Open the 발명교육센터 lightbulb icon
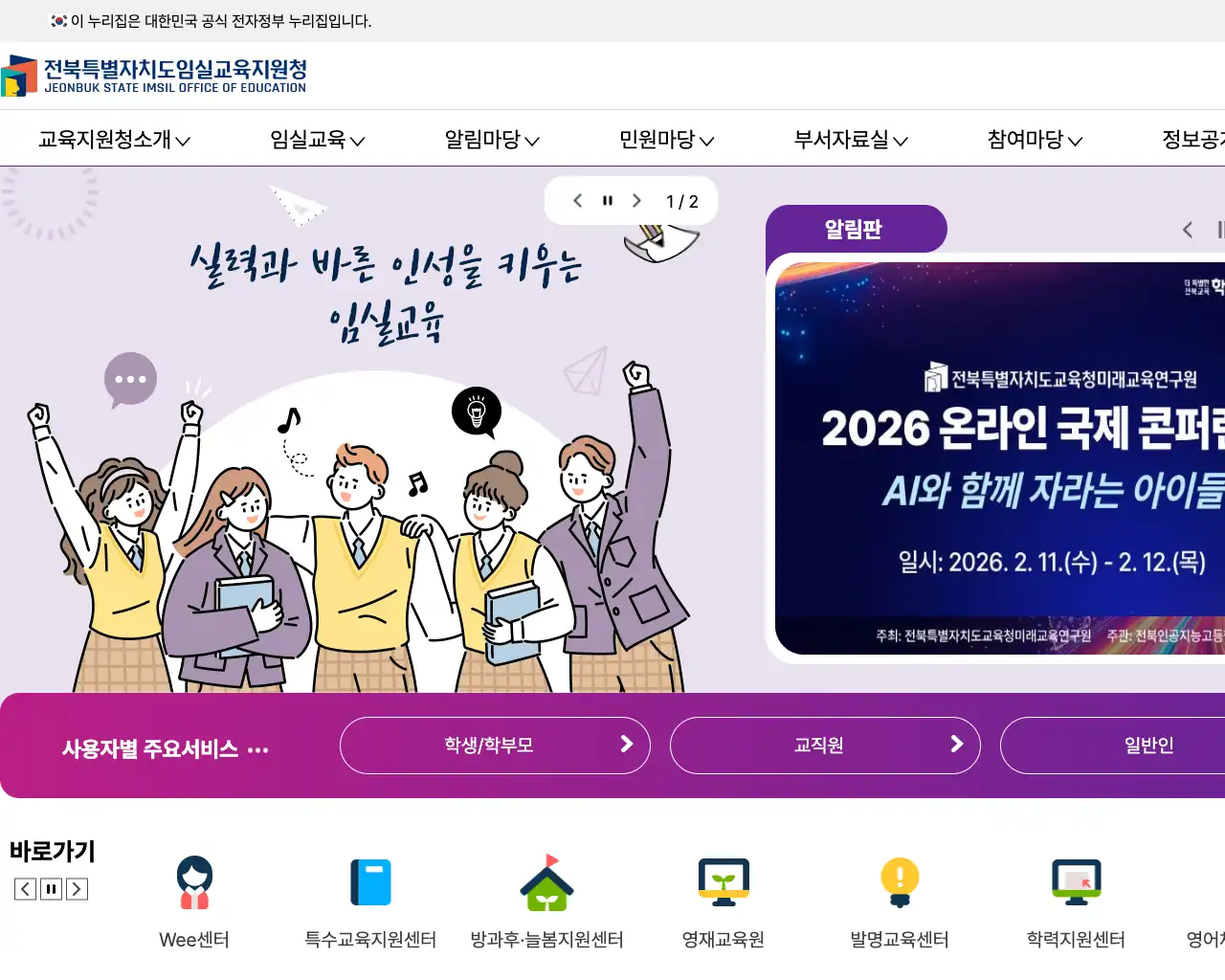Screen dimensions: 1225x980 [x=900, y=882]
